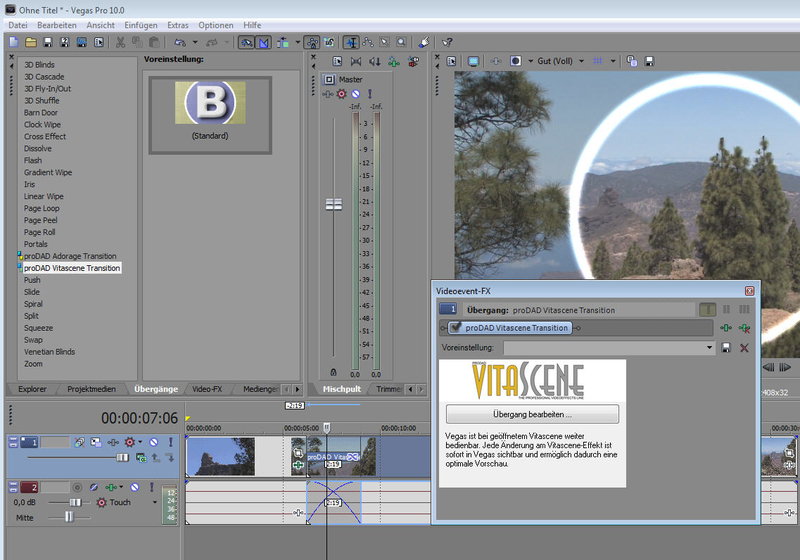The width and height of the screenshot is (800, 560).
Task: Solo the Master bus
Action: coord(370,94)
